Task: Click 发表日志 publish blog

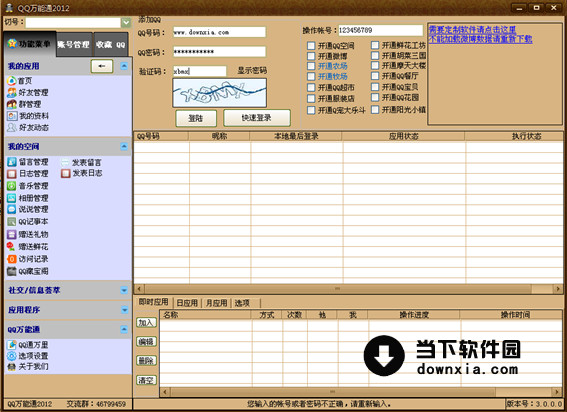Action: pos(81,173)
